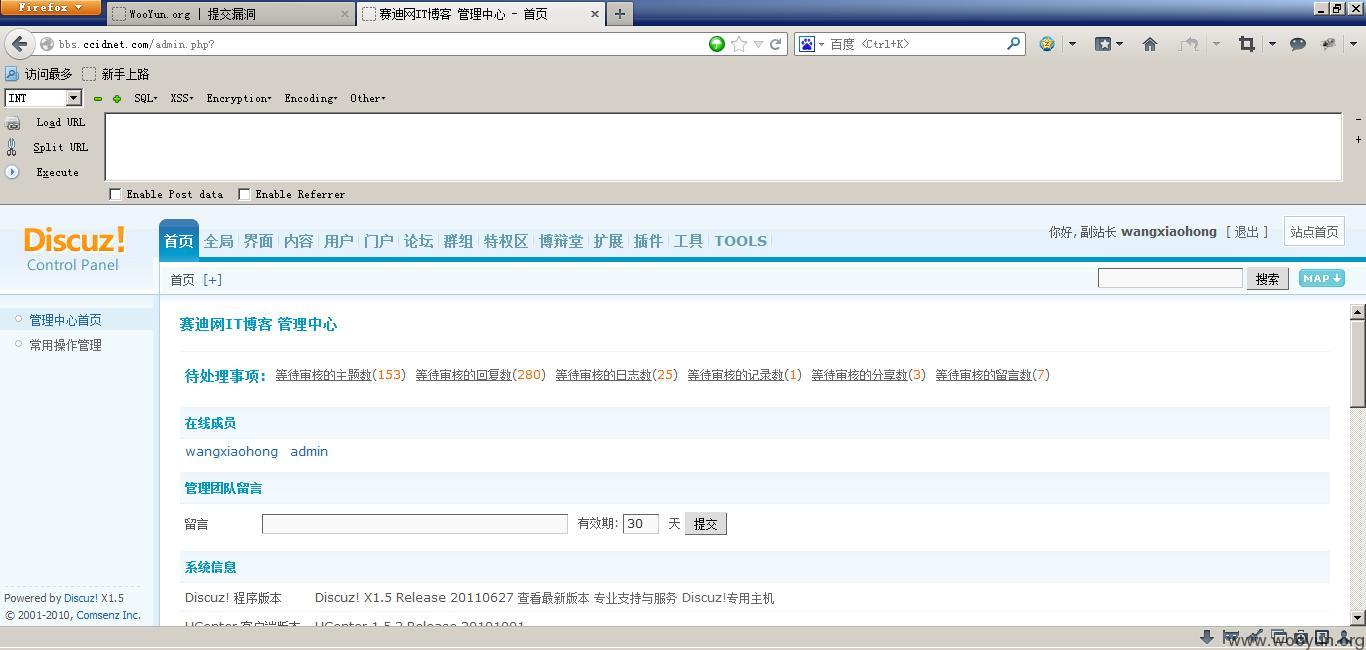The height and width of the screenshot is (650, 1366).
Task: Focus the 留言 message input field
Action: (414, 524)
